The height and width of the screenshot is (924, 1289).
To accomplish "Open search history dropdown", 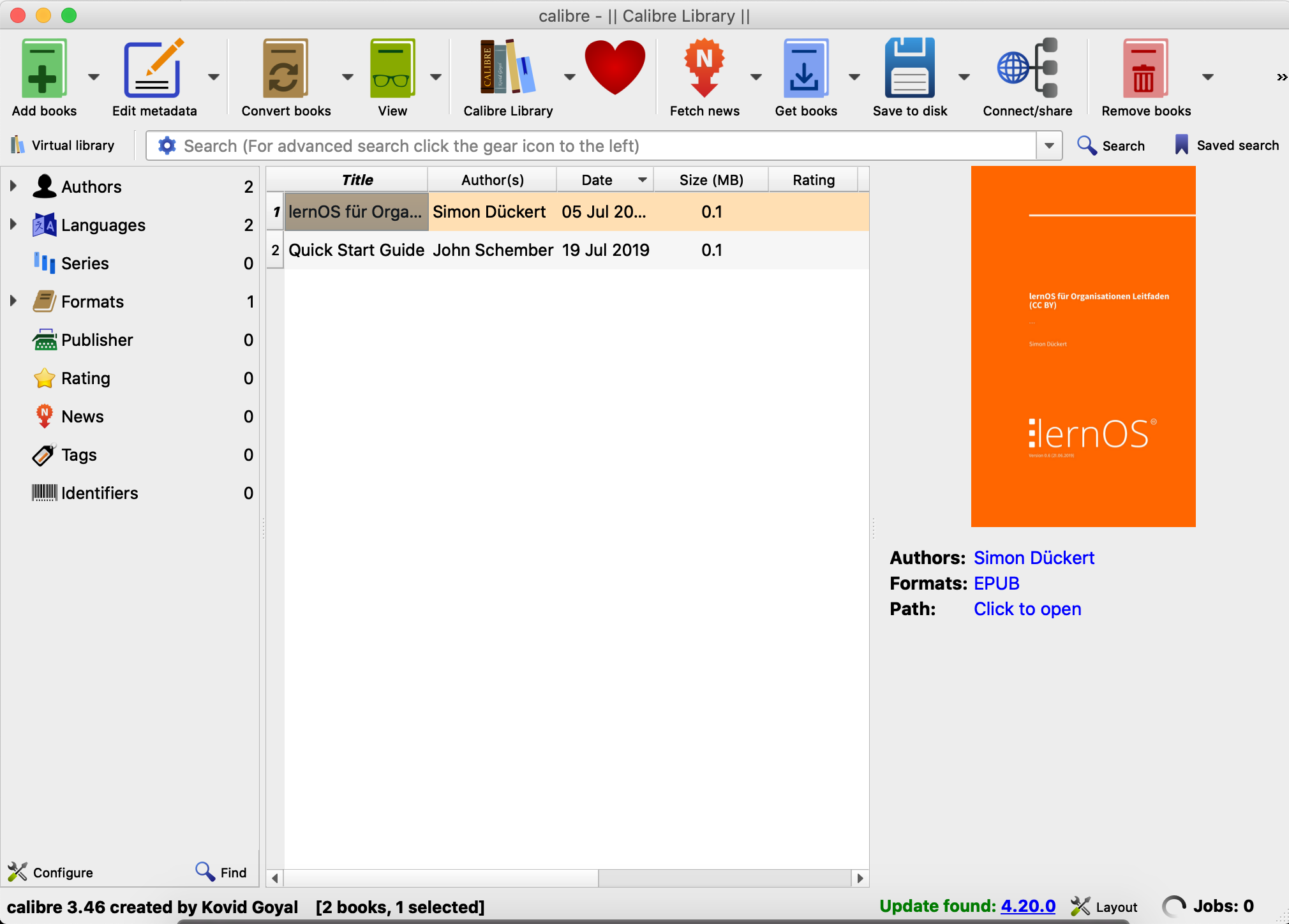I will (1049, 146).
